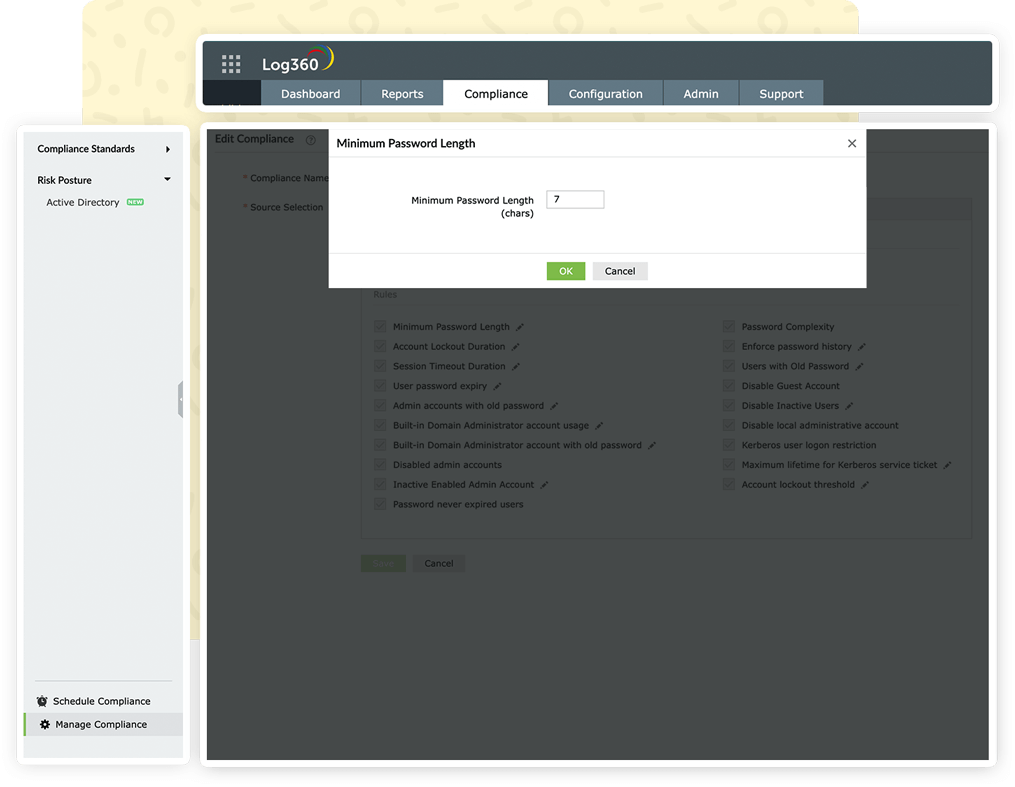The width and height of the screenshot is (1015, 787).
Task: Edit Enforce password history pencil icon
Action: coord(862,347)
